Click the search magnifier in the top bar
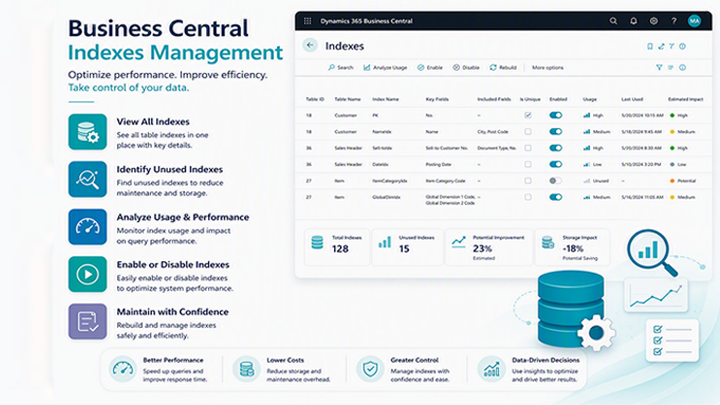 coord(613,21)
